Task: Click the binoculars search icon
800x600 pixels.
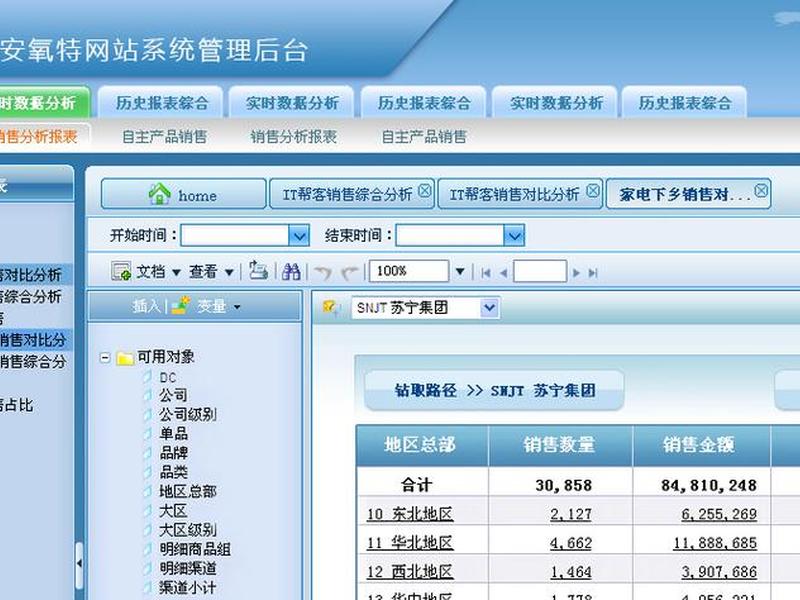Action: click(x=291, y=271)
